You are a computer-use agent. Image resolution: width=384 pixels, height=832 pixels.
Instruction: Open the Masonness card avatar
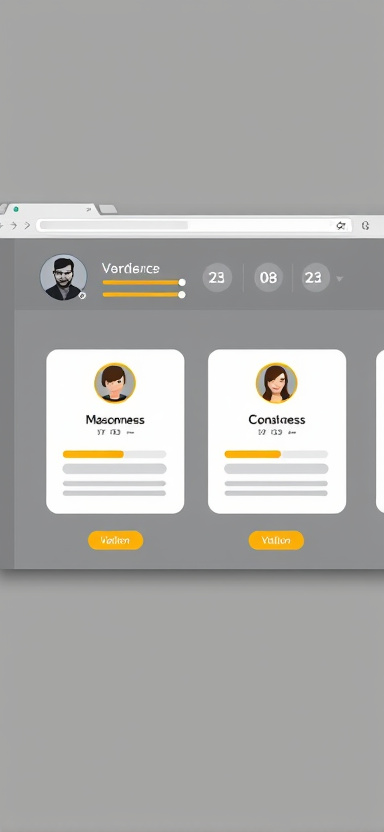(x=115, y=383)
